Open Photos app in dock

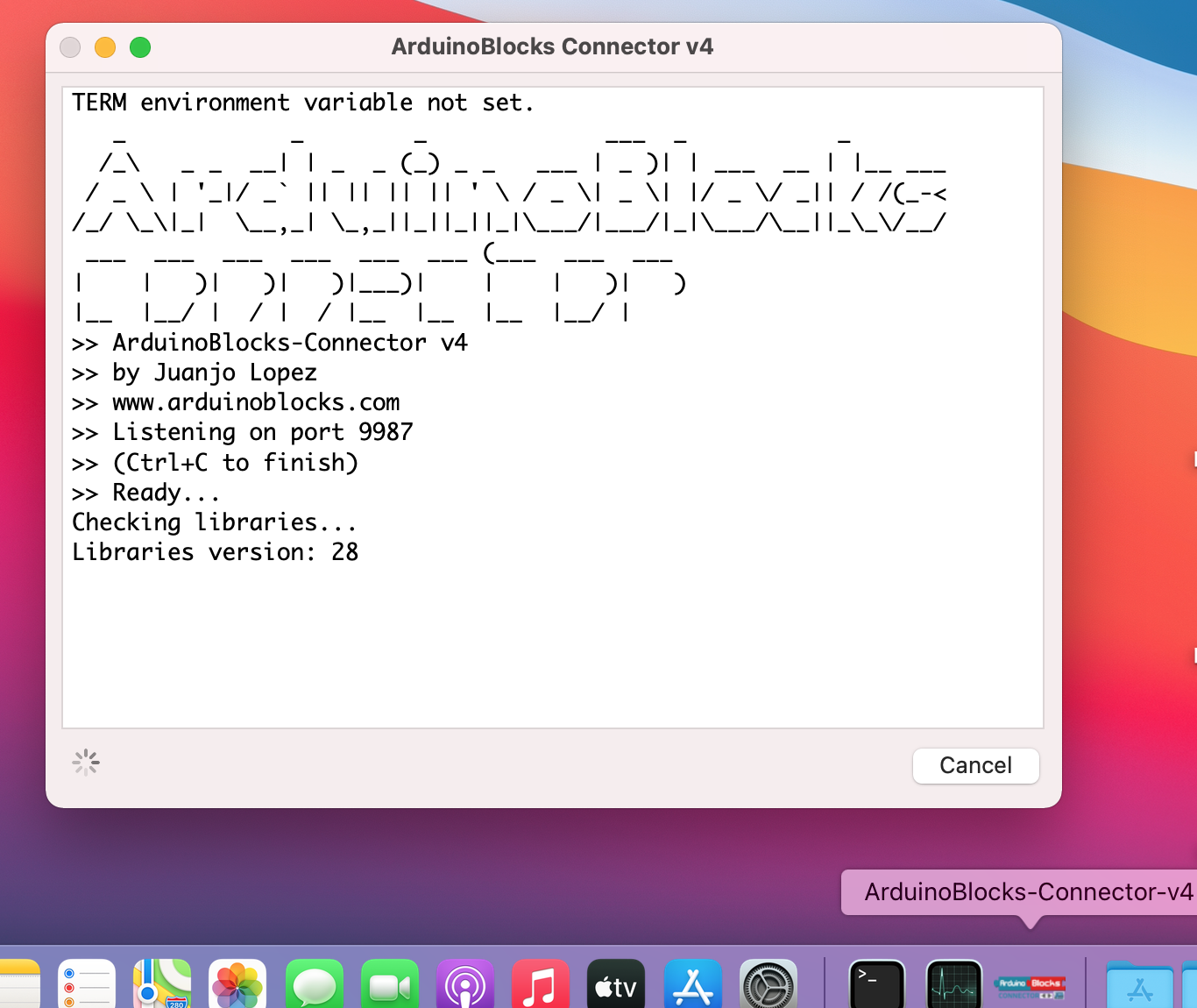(237, 984)
